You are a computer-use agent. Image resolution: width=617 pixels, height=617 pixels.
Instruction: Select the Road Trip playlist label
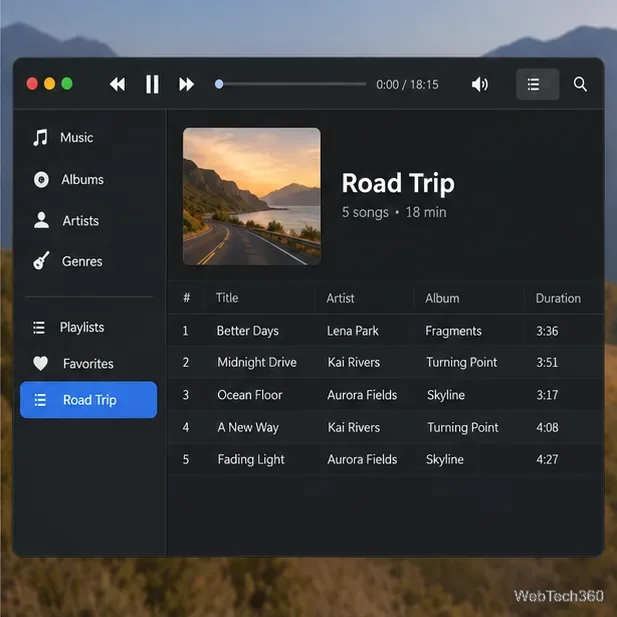tap(90, 400)
